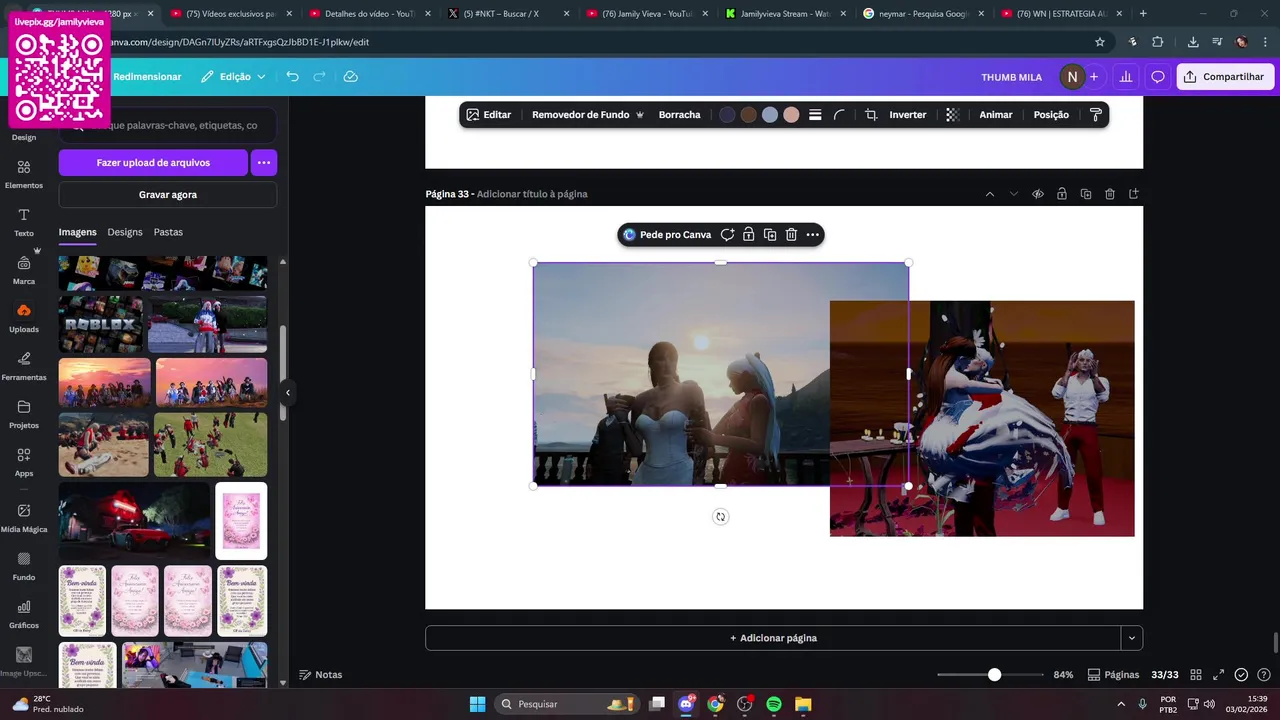Click the help question mark icon
The width and height of the screenshot is (1280, 720).
click(x=1264, y=675)
